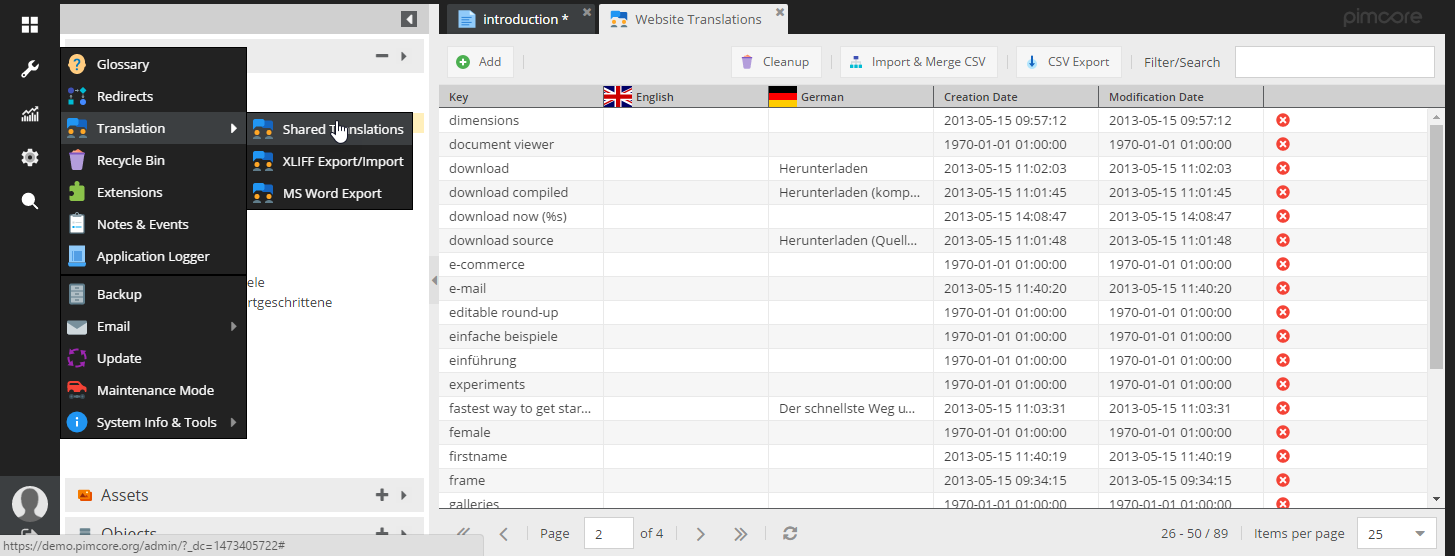Go to next page of translations
This screenshot has height=556, width=1455.
pyautogui.click(x=701, y=534)
